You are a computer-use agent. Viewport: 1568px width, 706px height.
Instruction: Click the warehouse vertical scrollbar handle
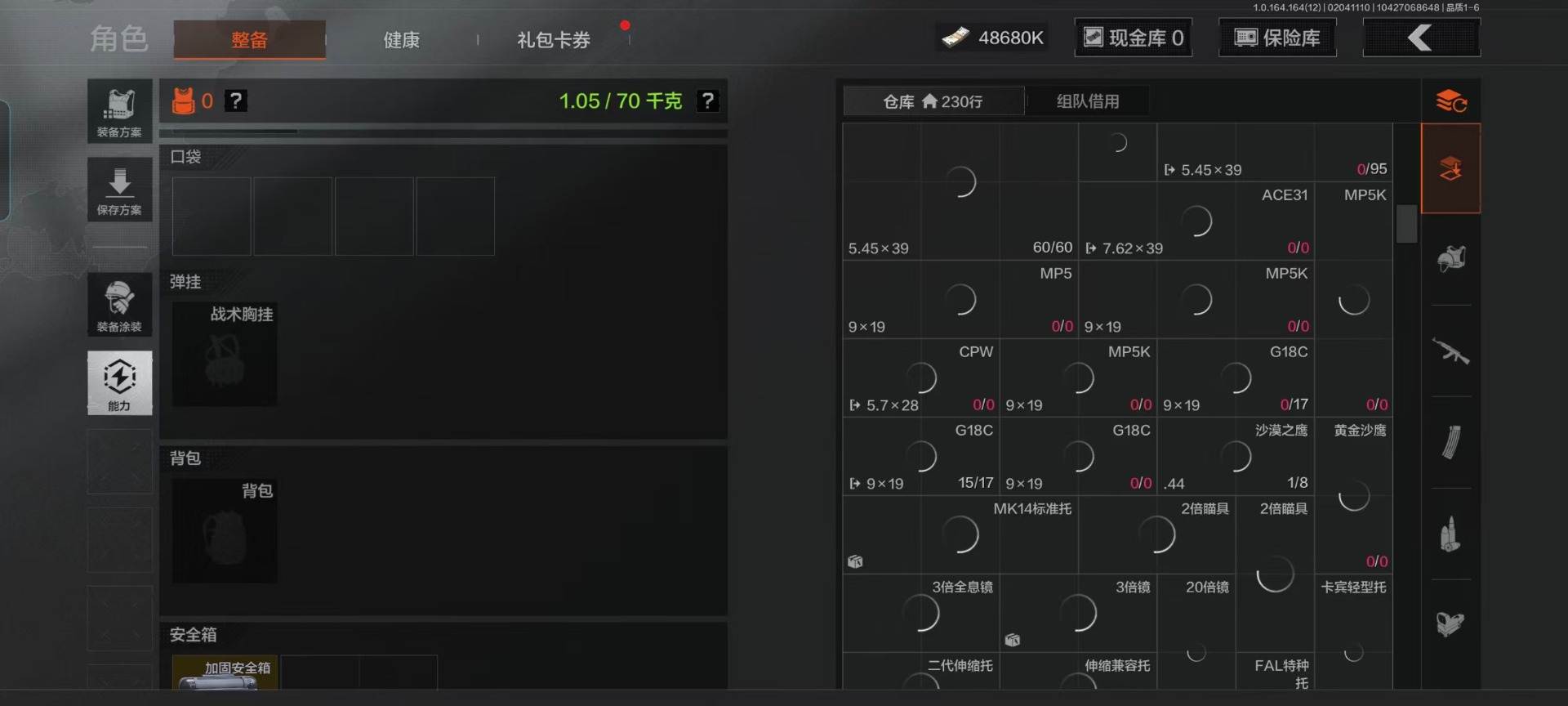[x=1406, y=223]
